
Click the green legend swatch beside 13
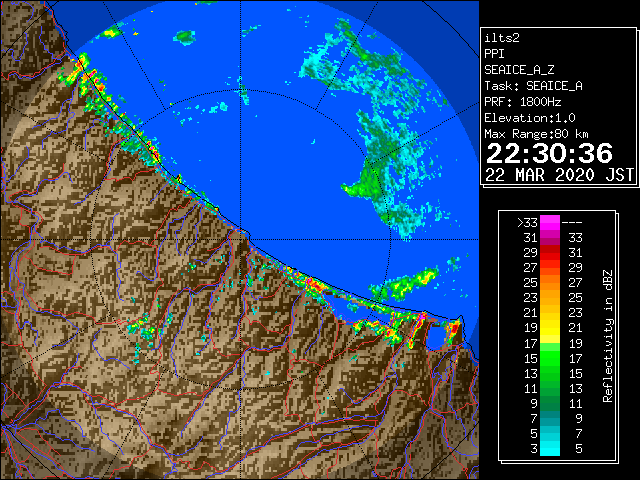(550, 373)
